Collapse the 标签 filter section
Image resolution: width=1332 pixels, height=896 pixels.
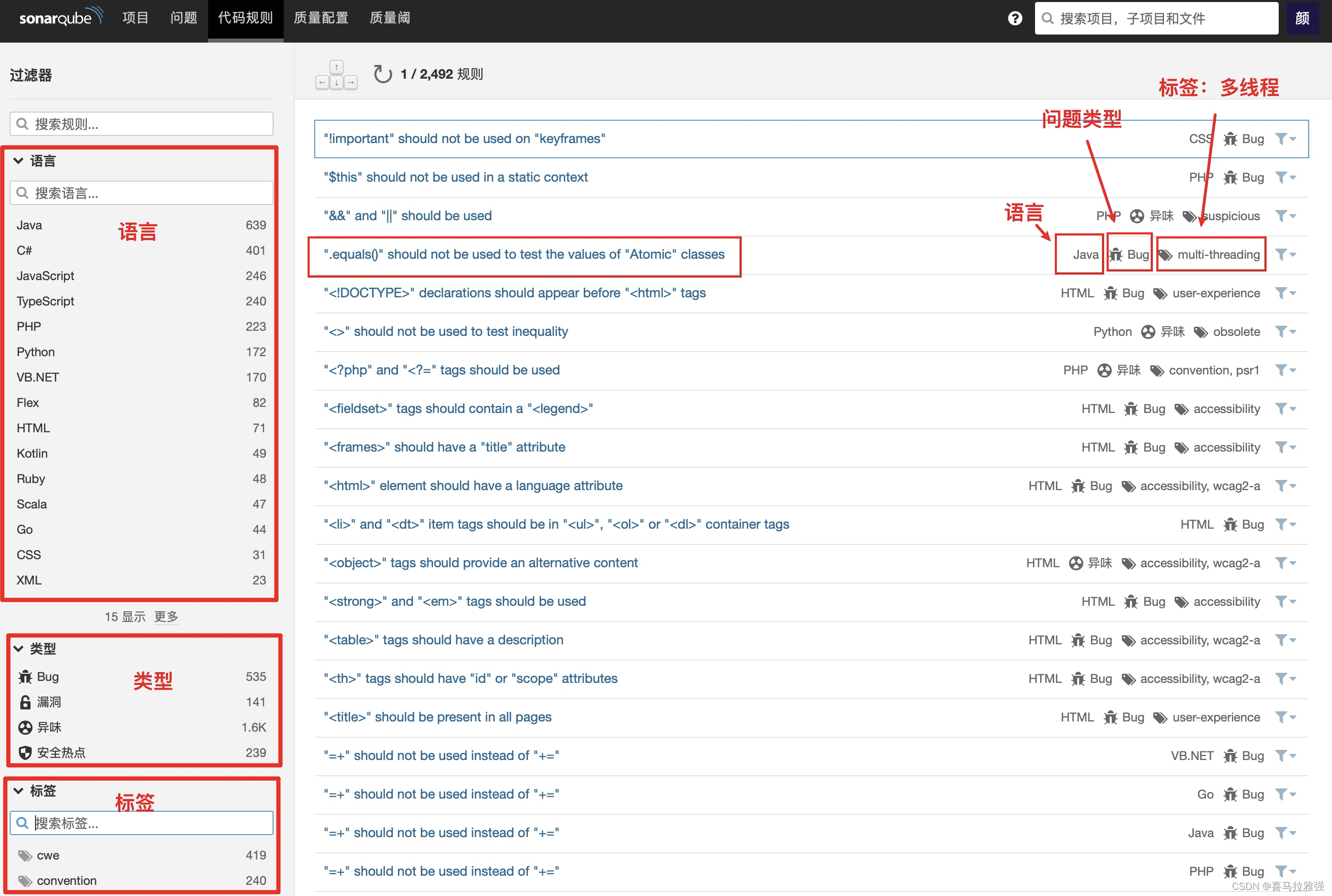click(35, 791)
